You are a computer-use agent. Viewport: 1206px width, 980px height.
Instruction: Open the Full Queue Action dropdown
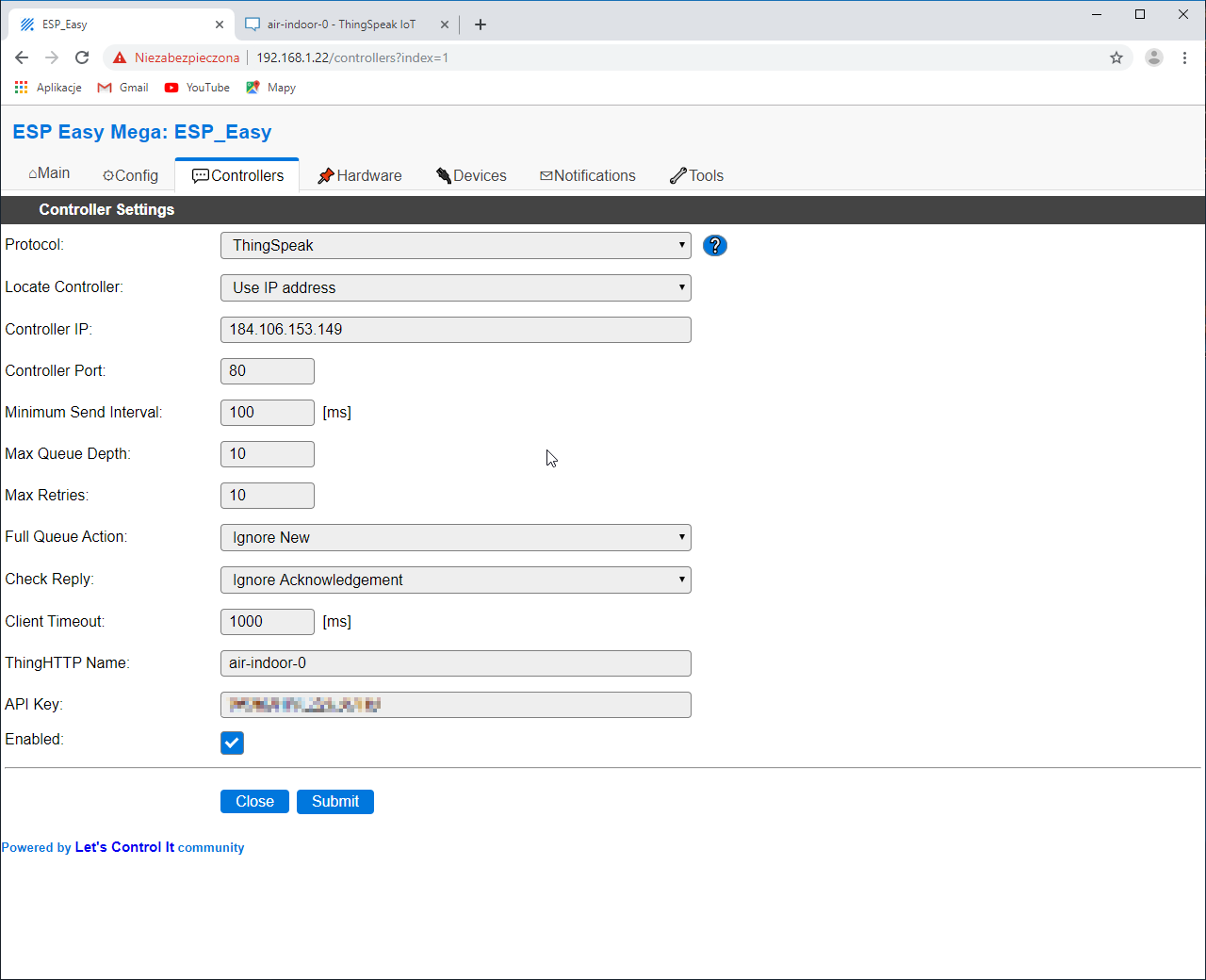click(456, 538)
